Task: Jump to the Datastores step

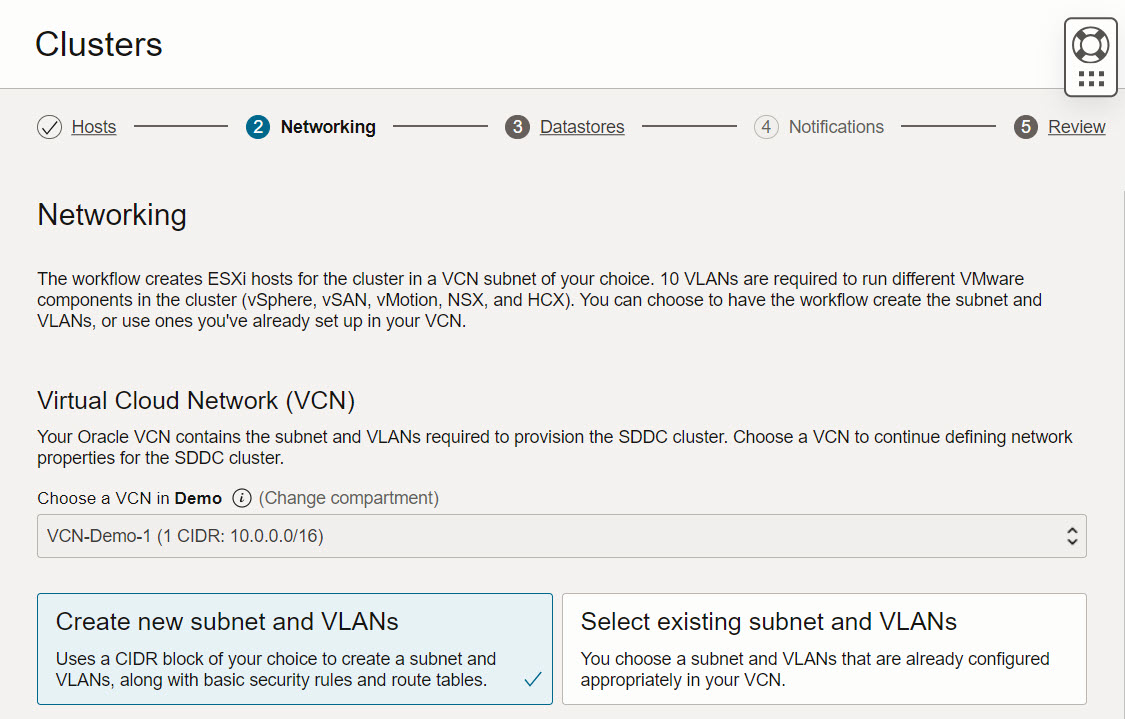Action: [582, 127]
